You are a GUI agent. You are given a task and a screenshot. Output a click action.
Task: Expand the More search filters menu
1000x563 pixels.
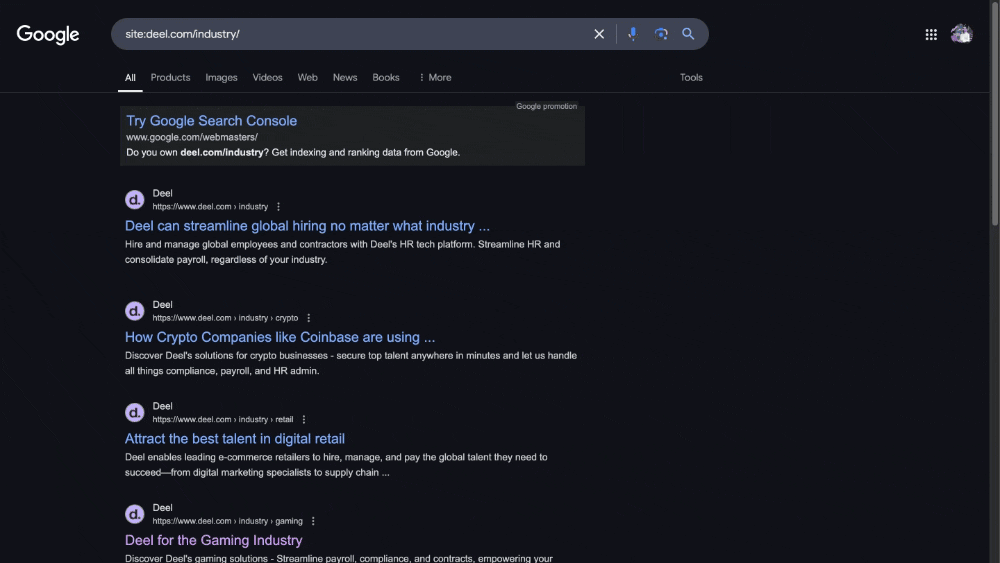click(435, 78)
